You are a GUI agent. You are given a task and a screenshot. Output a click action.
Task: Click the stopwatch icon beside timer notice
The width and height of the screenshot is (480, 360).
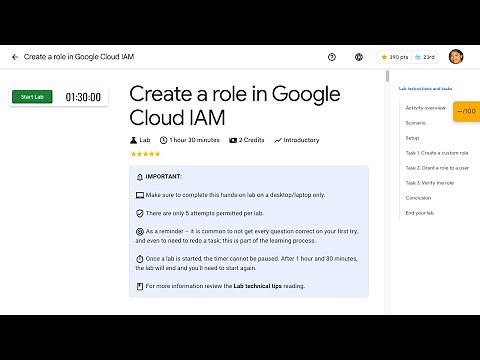tap(140, 259)
